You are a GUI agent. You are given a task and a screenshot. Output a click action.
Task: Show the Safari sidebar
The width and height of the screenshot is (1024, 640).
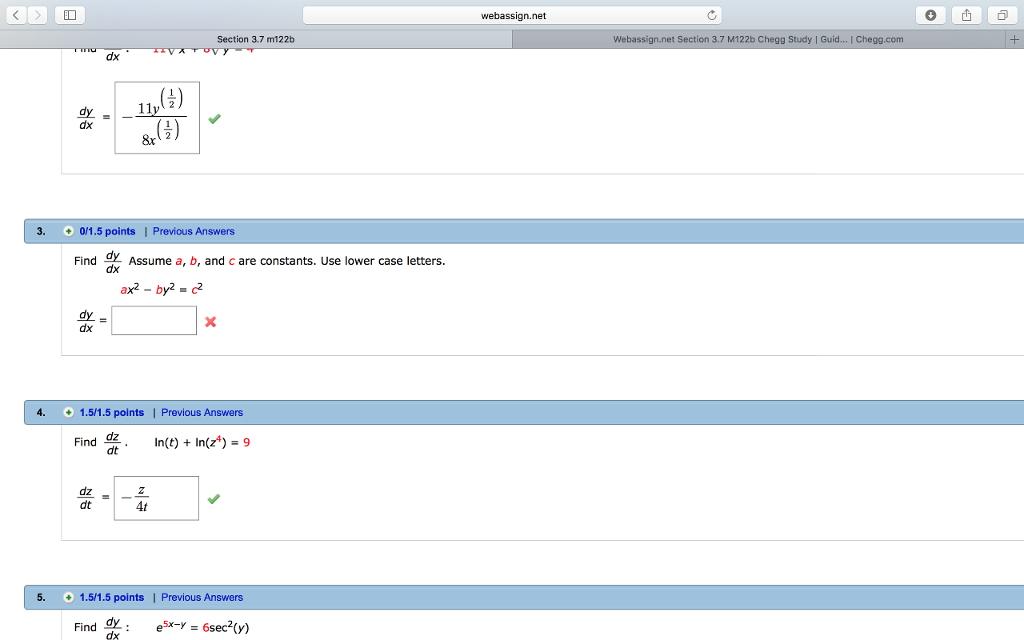click(70, 15)
